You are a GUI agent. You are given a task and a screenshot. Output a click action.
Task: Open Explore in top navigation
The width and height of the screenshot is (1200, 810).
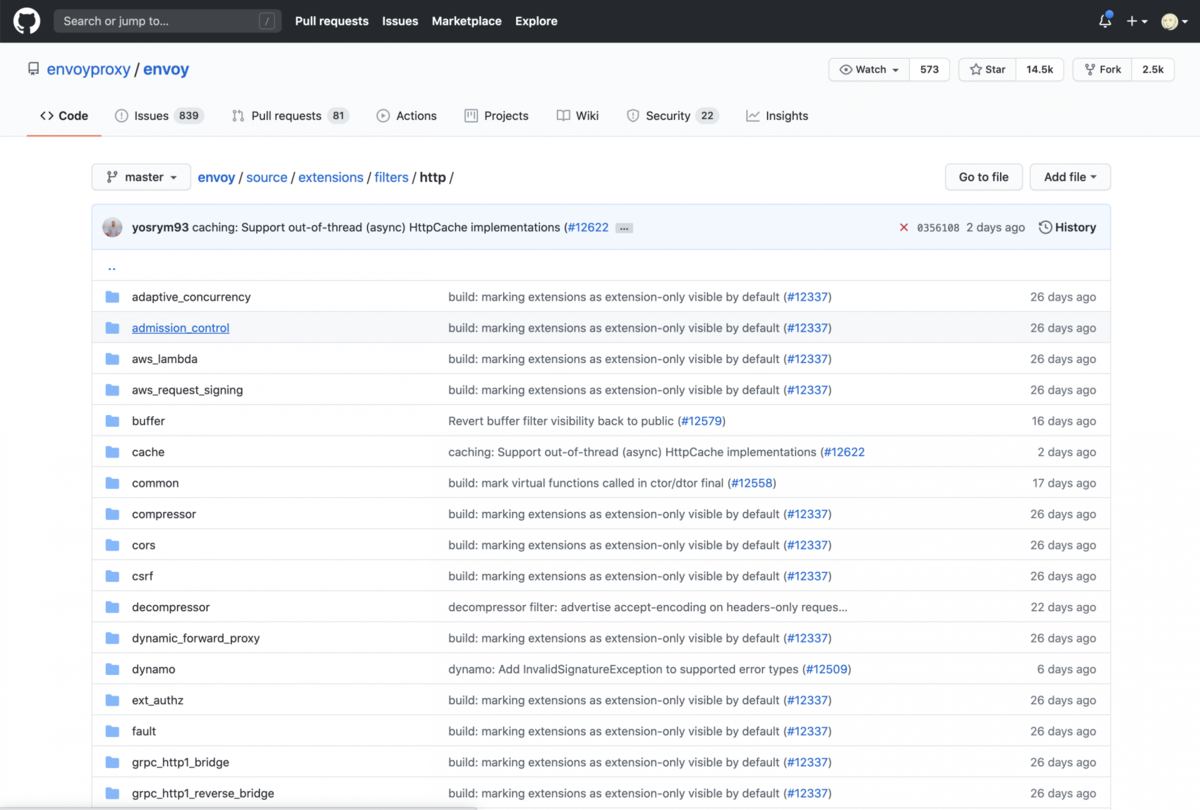coord(536,21)
